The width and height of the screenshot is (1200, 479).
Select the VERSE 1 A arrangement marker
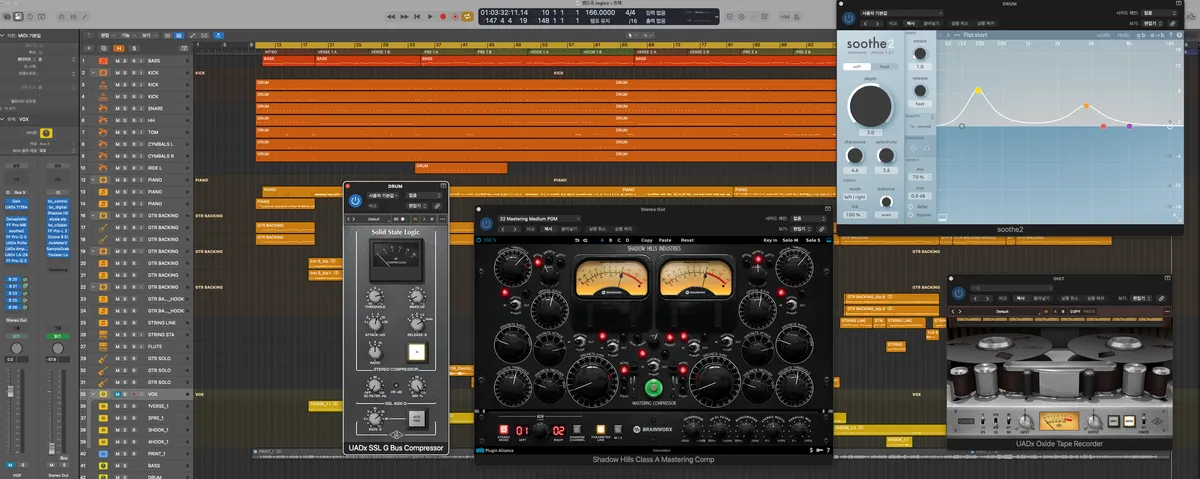(342, 52)
